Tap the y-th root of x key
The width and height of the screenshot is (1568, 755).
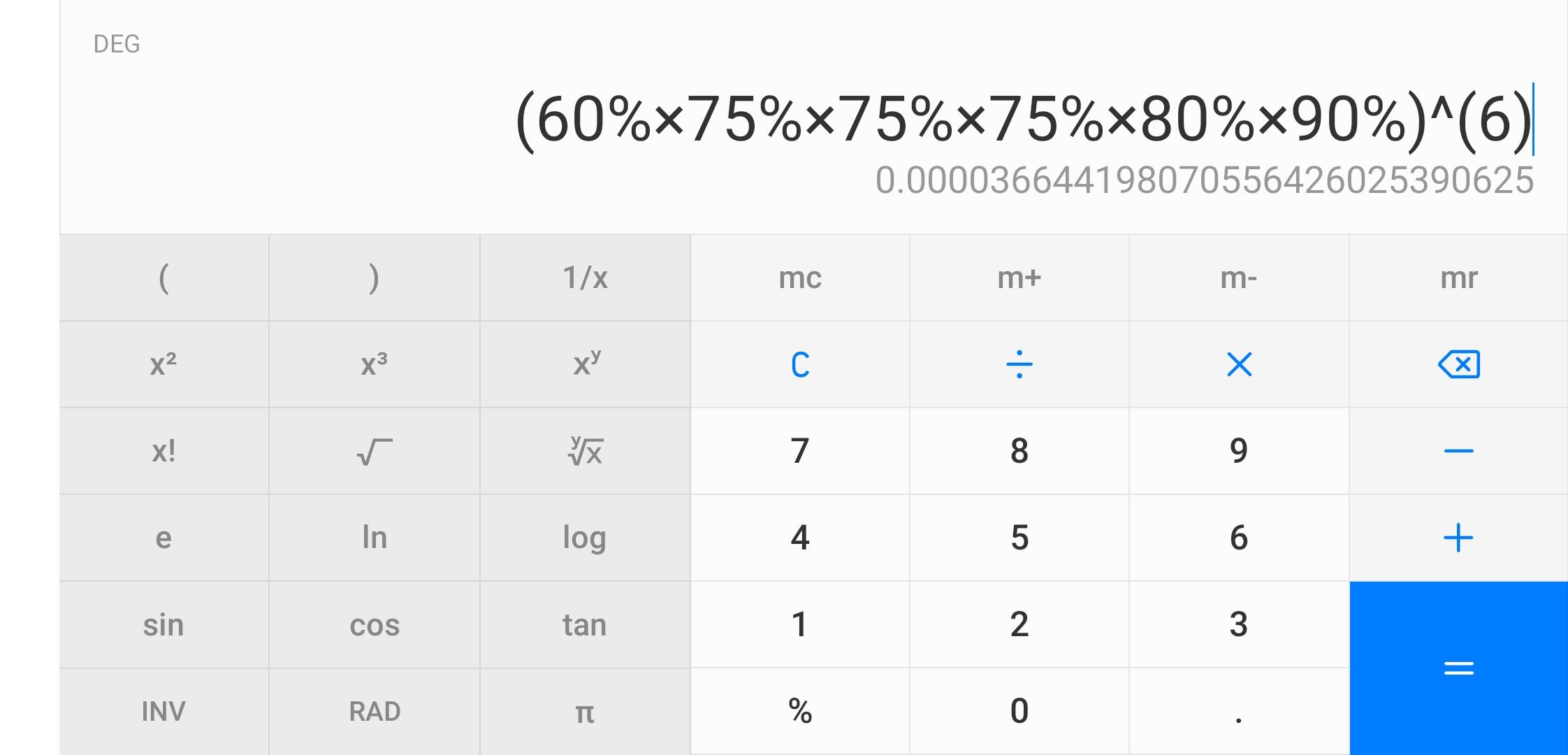585,451
